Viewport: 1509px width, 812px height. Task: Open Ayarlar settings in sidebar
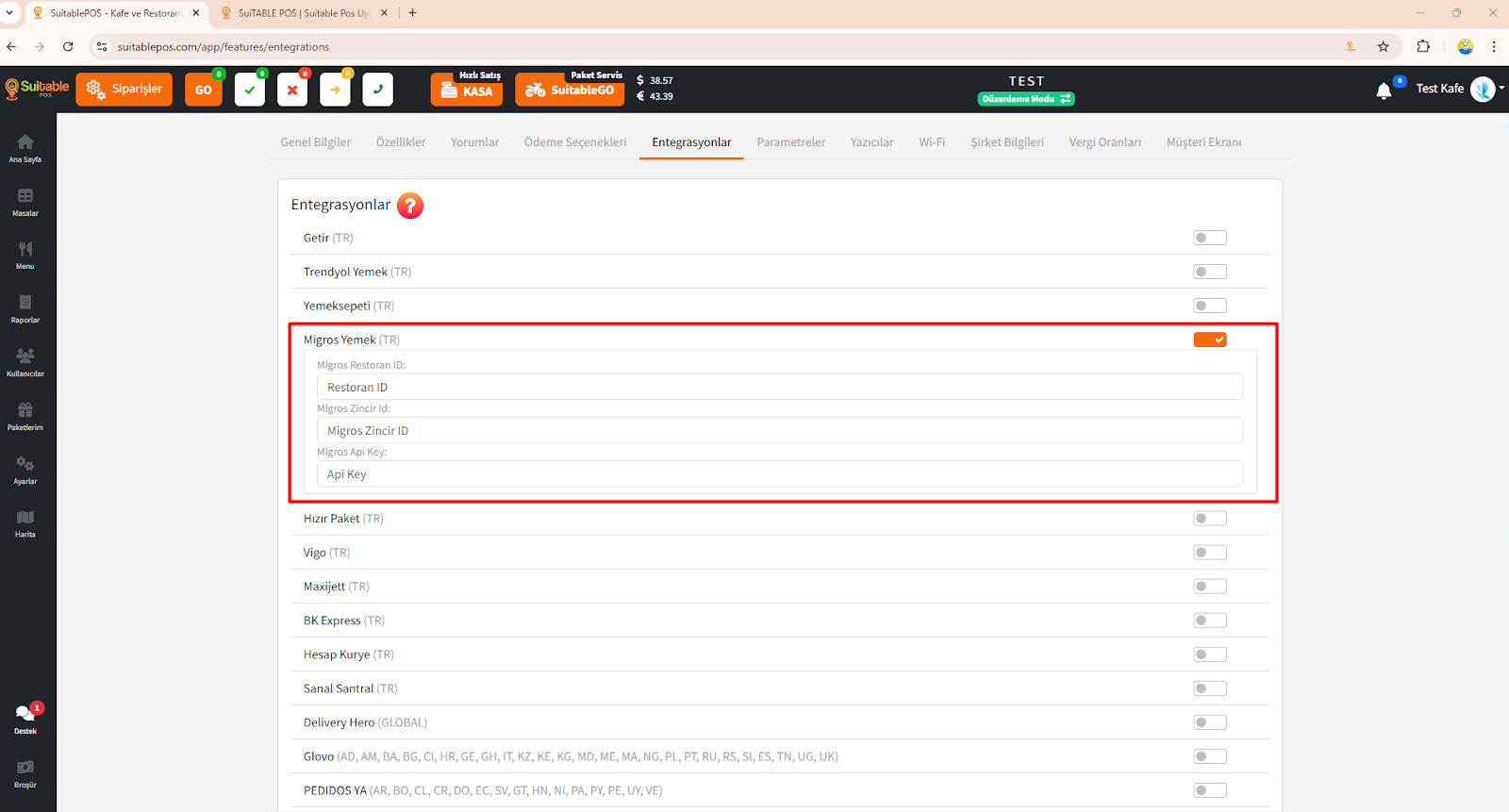(25, 470)
